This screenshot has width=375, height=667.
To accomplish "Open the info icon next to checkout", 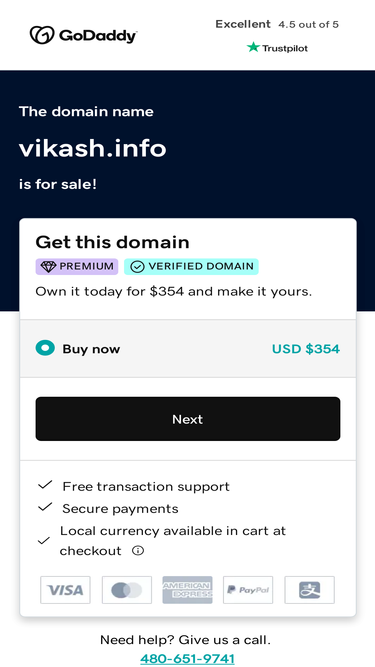I will tap(137, 551).
